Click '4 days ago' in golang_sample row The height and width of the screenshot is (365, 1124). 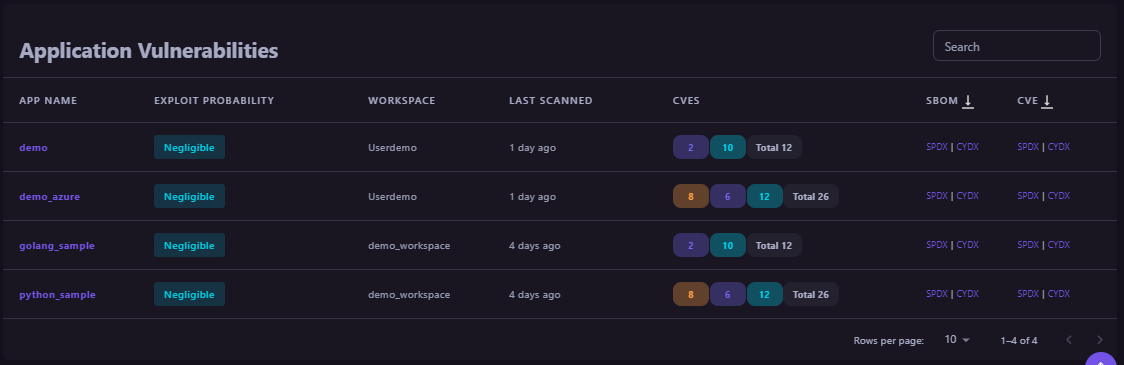point(535,246)
